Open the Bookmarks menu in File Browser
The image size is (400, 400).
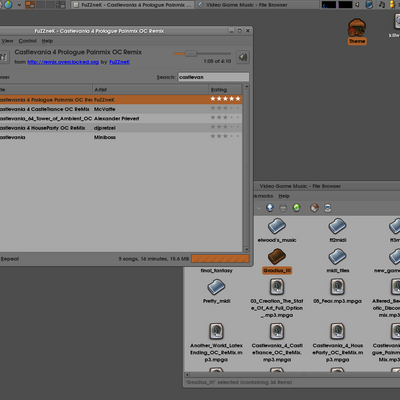click(263, 196)
